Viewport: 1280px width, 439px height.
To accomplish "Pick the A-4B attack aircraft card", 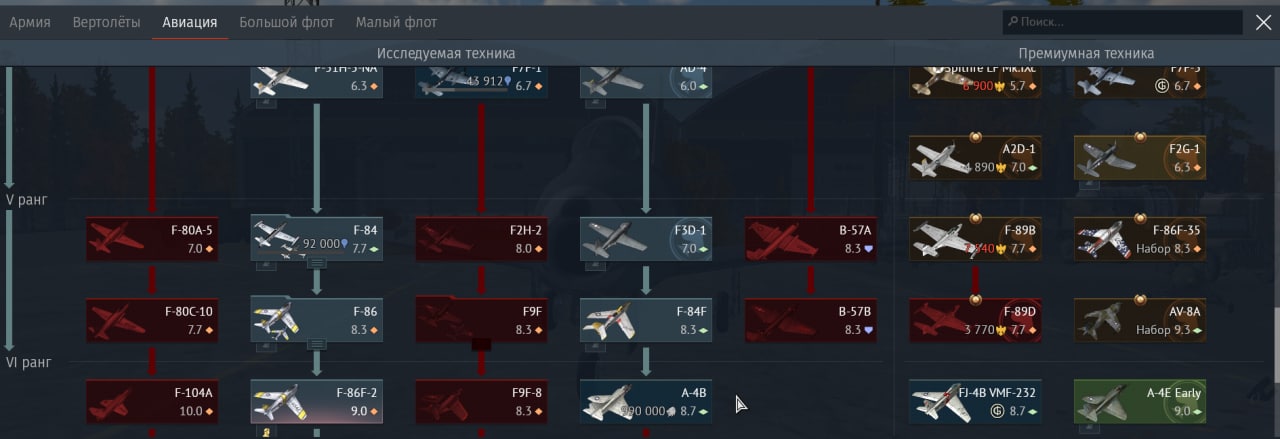I will click(646, 401).
